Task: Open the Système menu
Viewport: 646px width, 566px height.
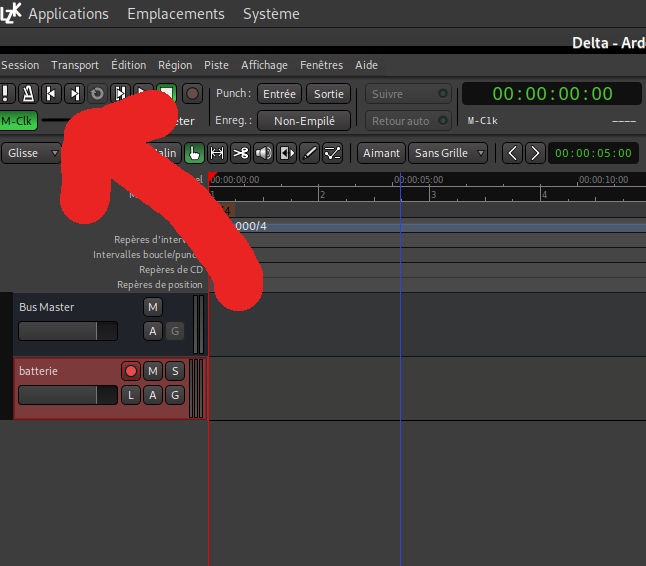Action: 271,14
